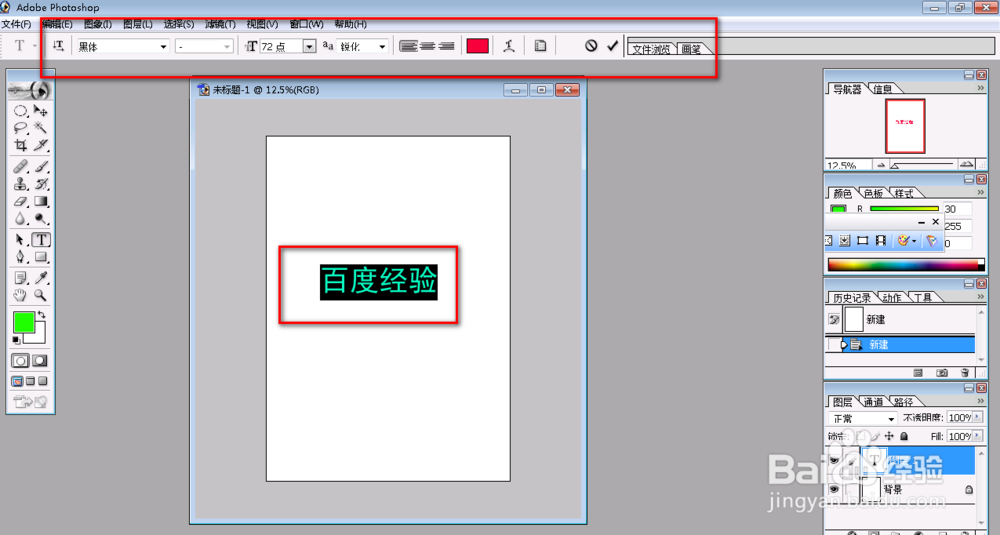This screenshot has width=1000, height=535.
Task: Pick a color from the spectrum ramp
Action: pyautogui.click(x=905, y=264)
